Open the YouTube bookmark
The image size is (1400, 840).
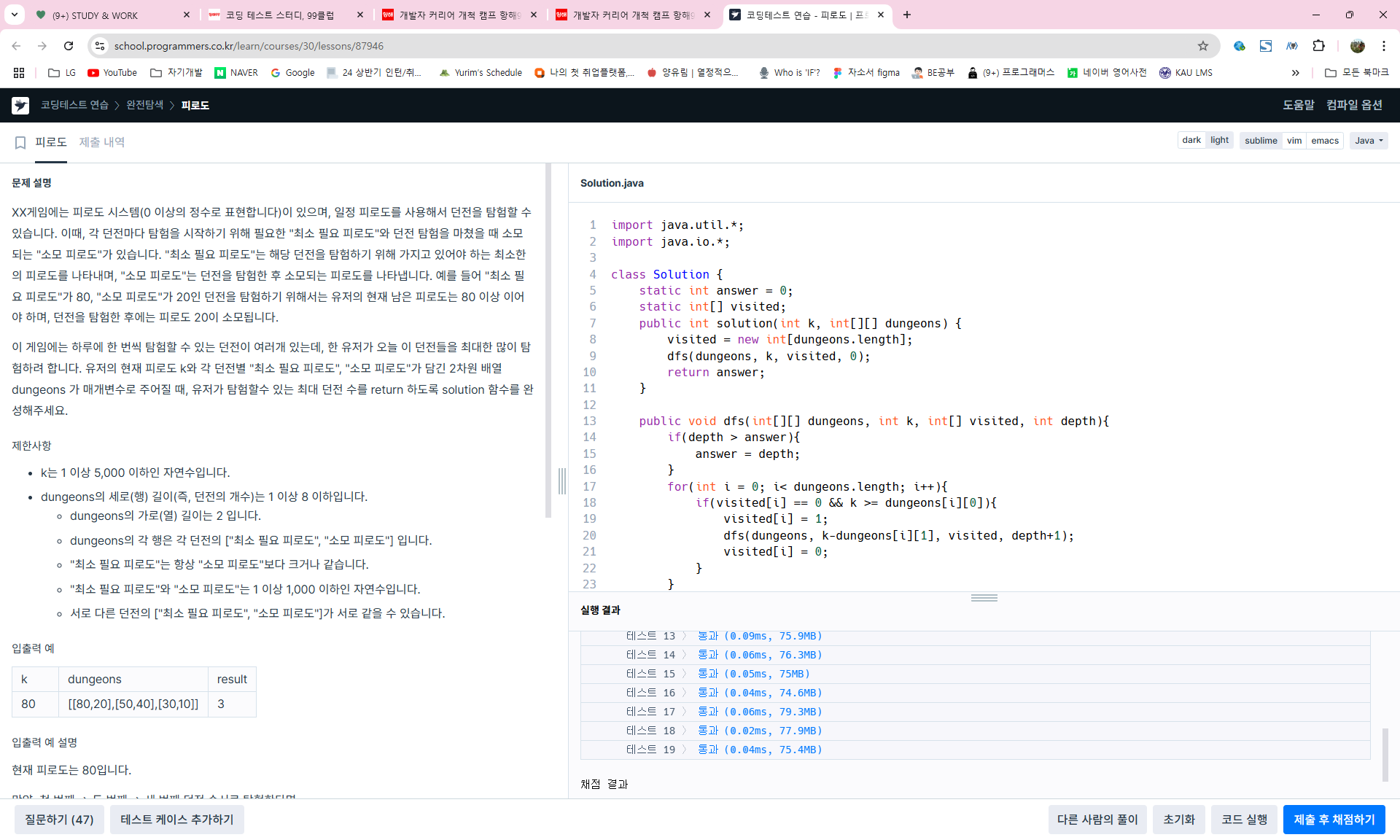[112, 73]
